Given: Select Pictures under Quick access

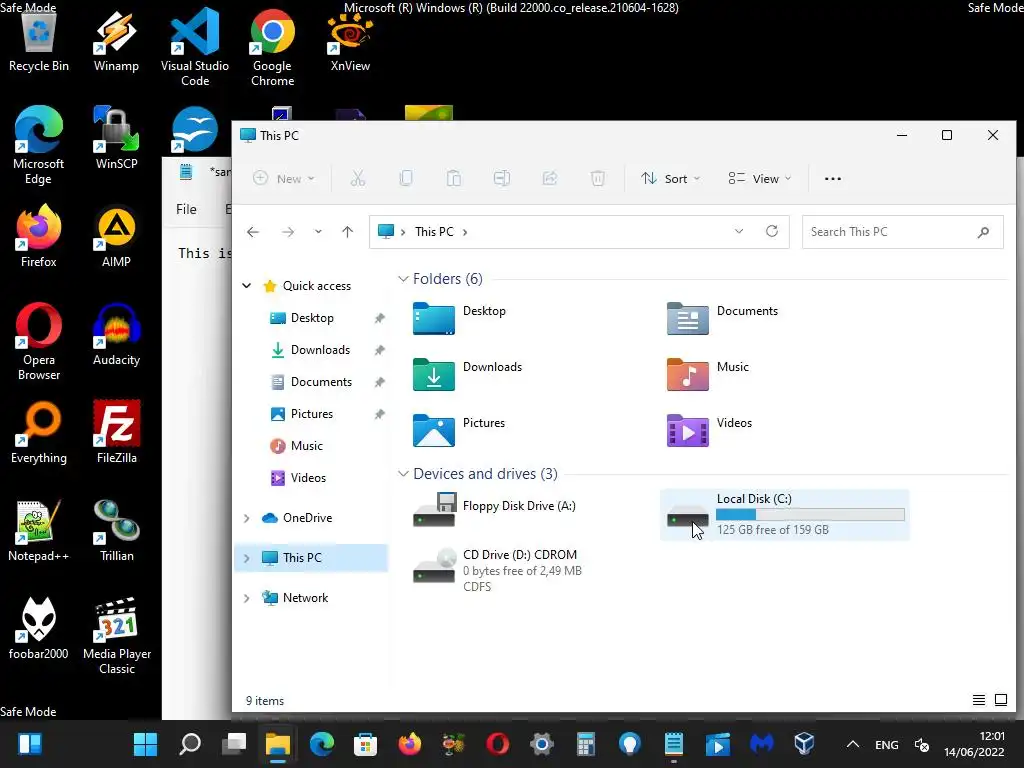Looking at the screenshot, I should [311, 414].
